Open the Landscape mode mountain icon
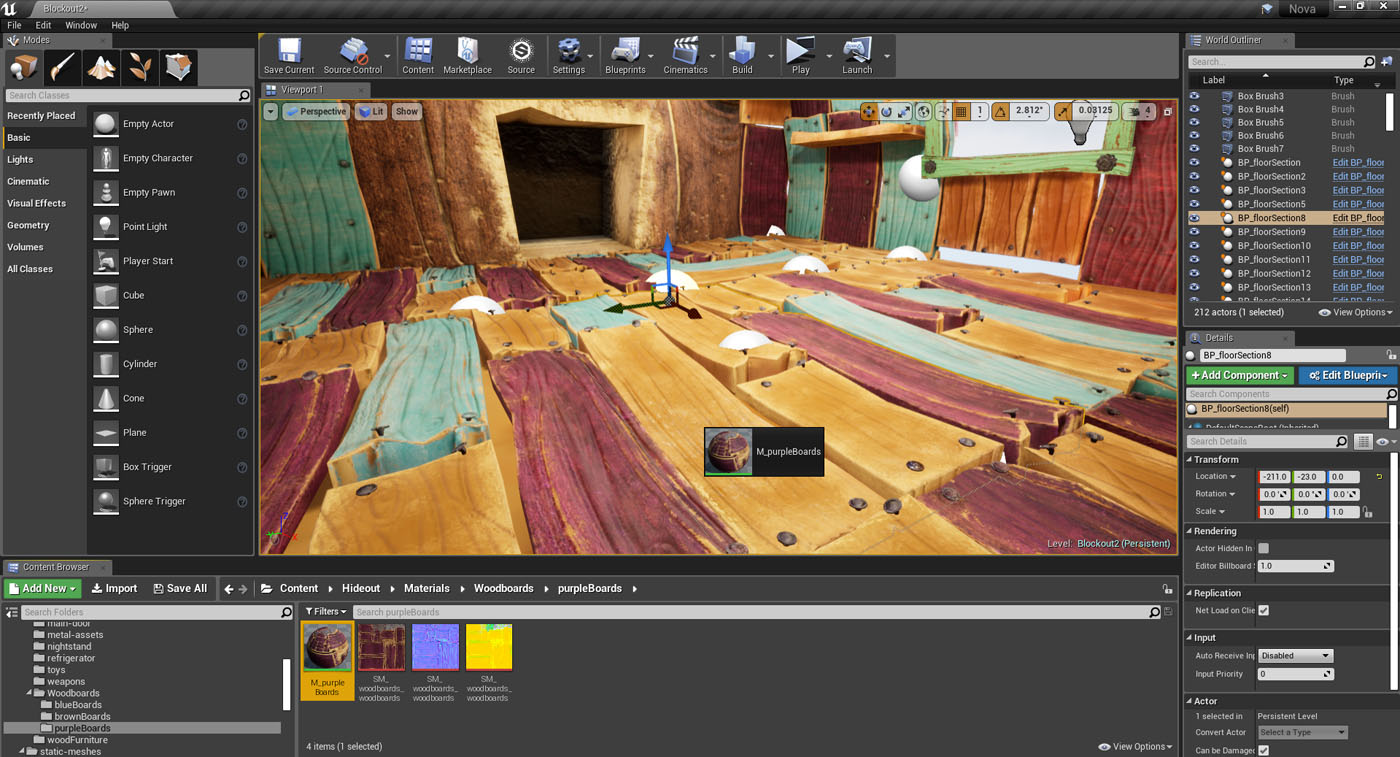Screen dimensions: 1400x757 pos(101,67)
